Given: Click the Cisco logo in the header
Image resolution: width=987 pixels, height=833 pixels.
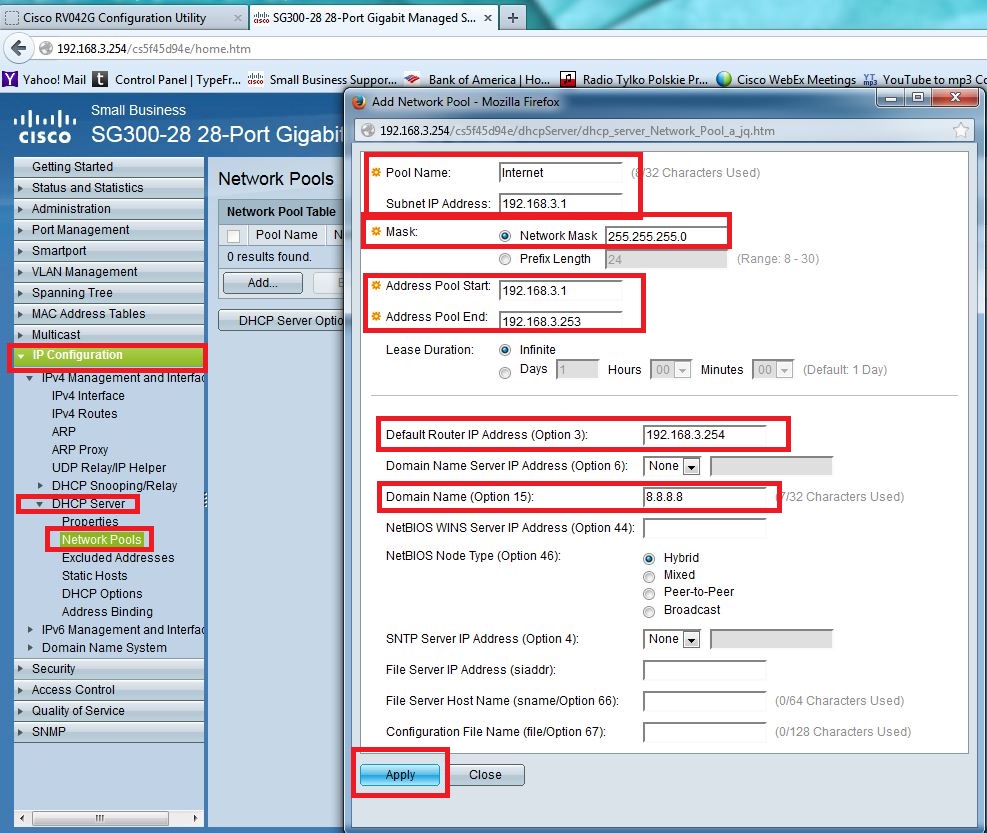Looking at the screenshot, I should [x=45, y=127].
